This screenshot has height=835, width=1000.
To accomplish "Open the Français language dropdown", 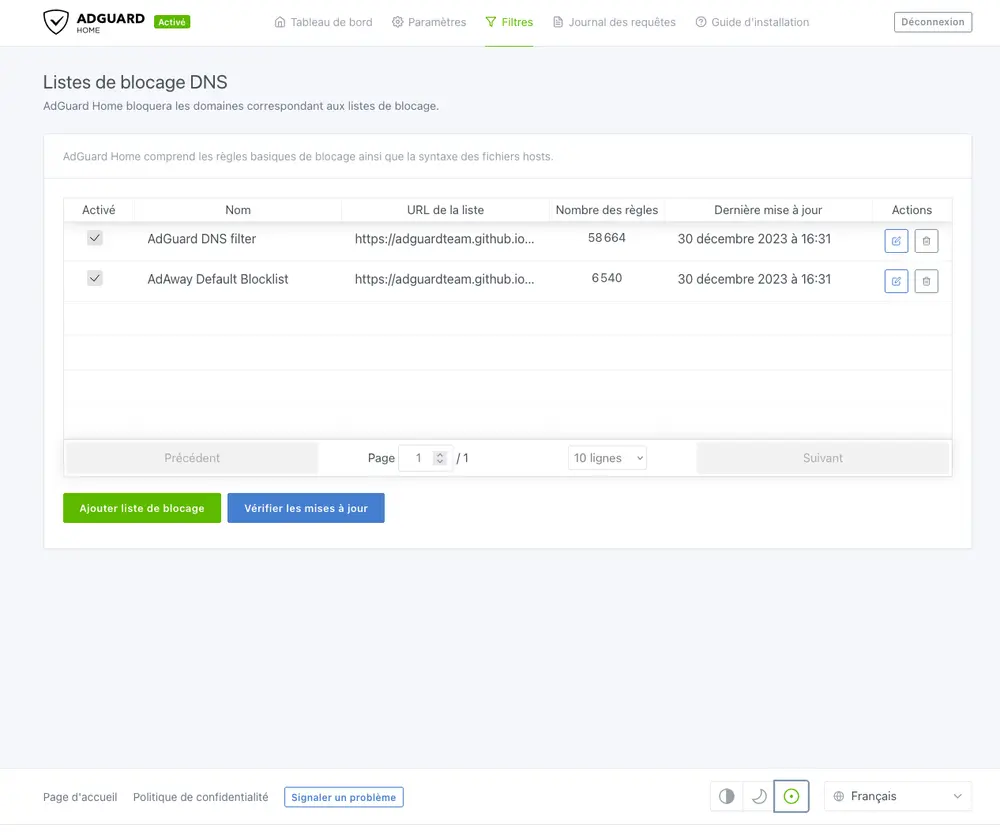I will (x=897, y=796).
